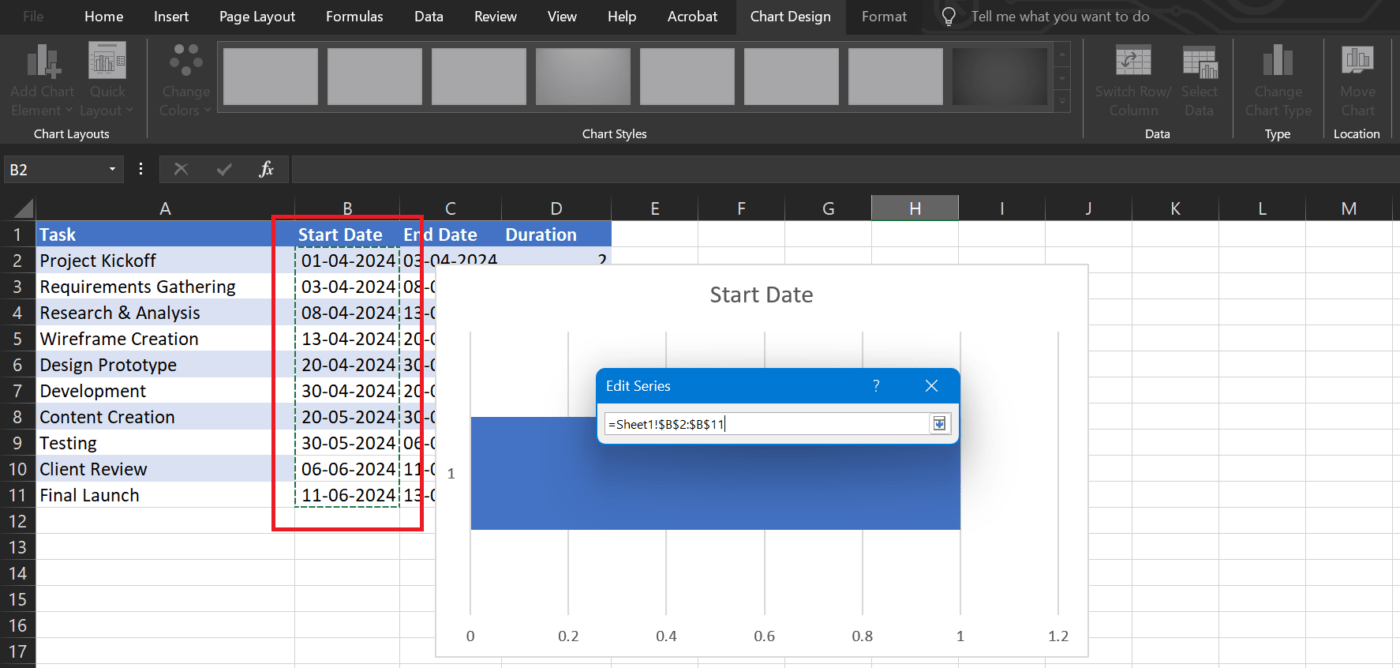Click the series values input field
Viewport: 1400px width, 668px height.
point(767,424)
